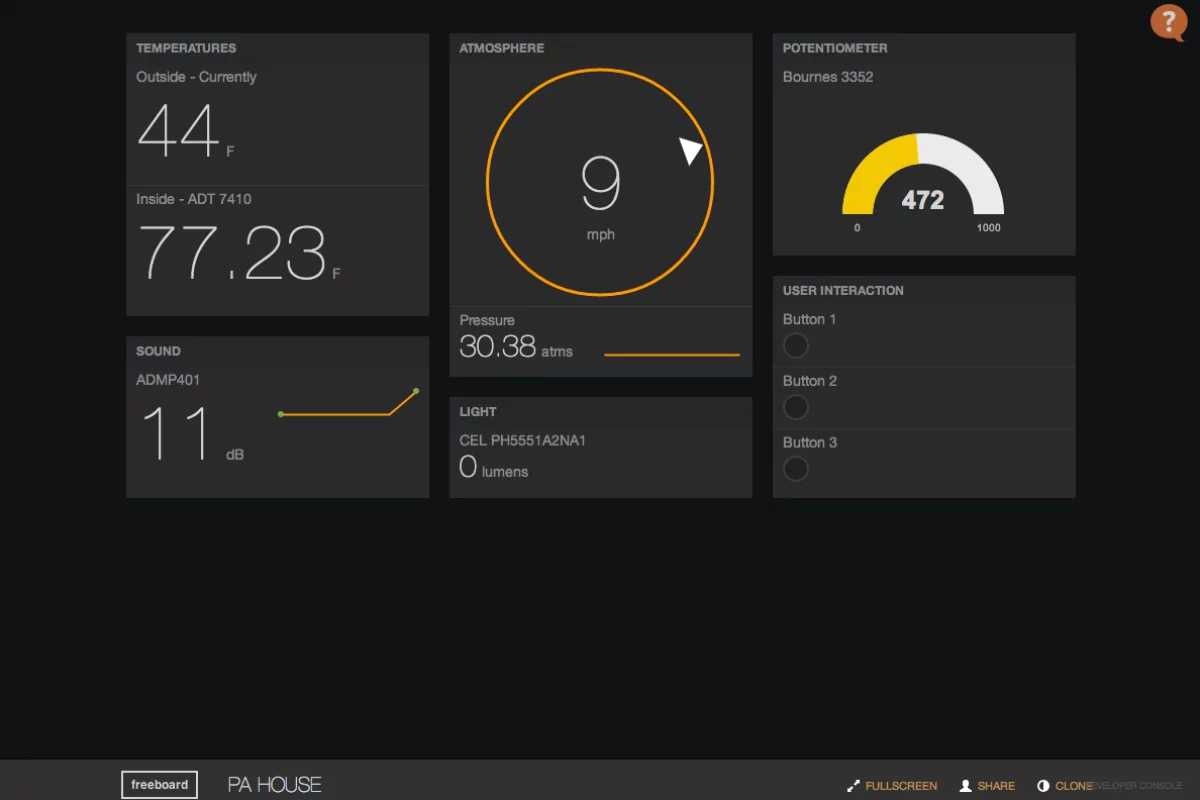This screenshot has width=1200, height=800.
Task: Select the USER INTERACTION panel header
Action: 843,291
